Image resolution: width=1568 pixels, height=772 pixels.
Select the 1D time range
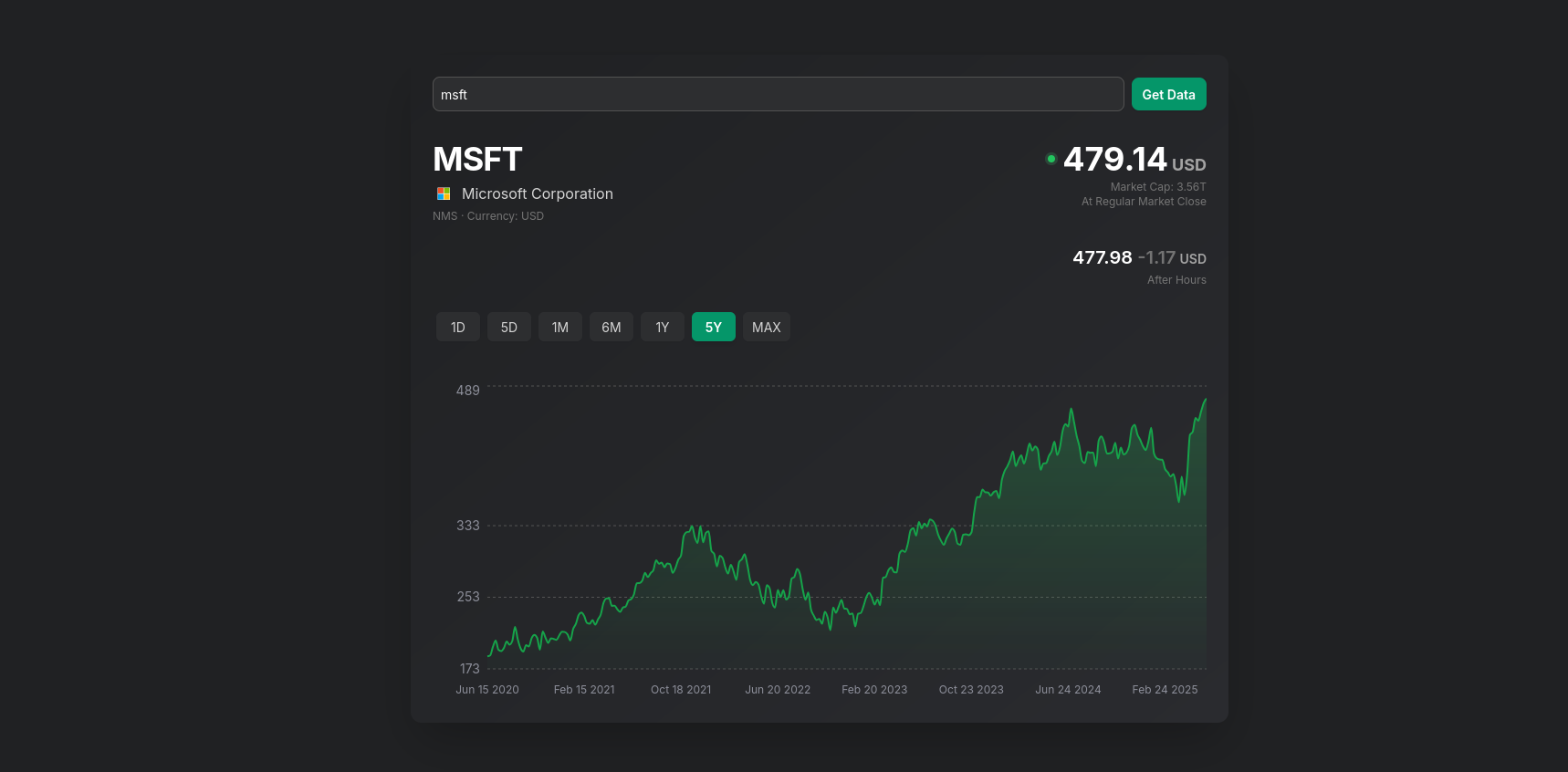pos(458,327)
